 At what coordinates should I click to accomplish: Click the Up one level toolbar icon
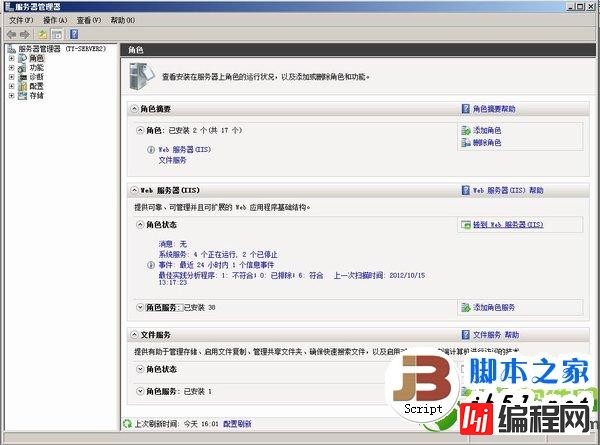click(x=43, y=34)
